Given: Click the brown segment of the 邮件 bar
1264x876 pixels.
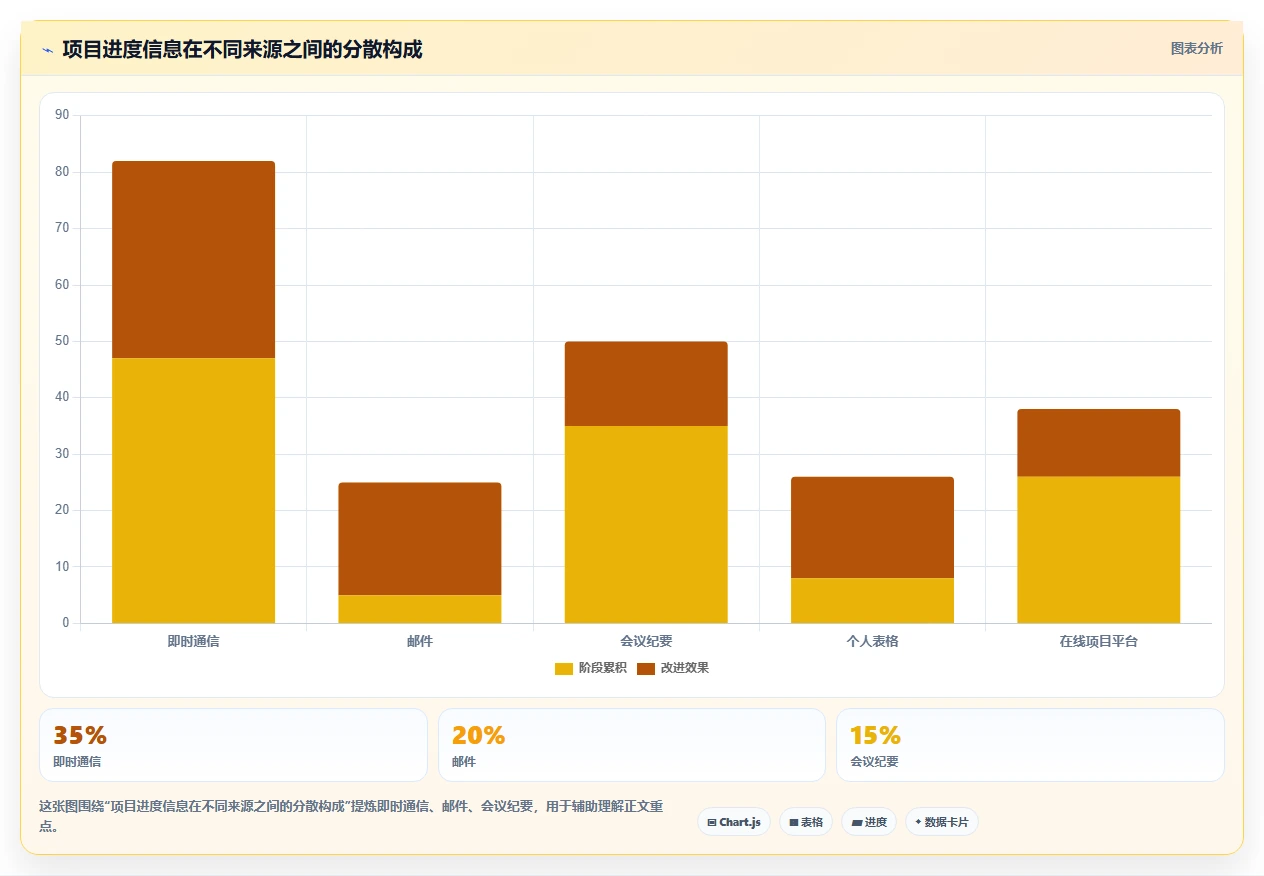Looking at the screenshot, I should [x=420, y=539].
